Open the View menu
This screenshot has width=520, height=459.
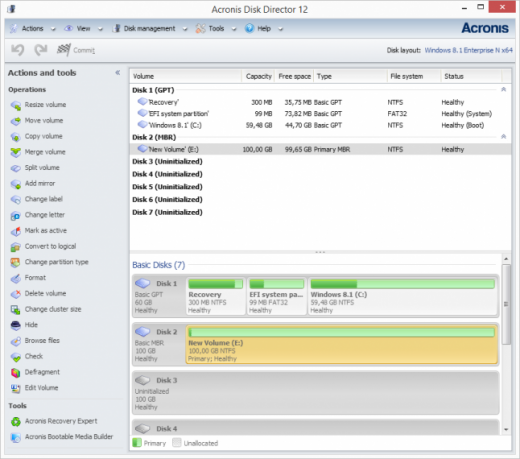(83, 29)
